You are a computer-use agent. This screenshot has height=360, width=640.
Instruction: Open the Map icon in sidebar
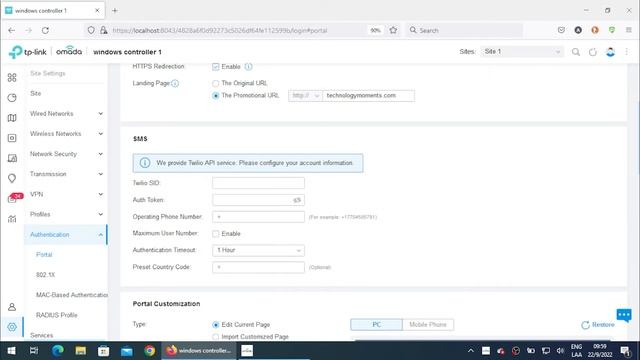(12, 118)
